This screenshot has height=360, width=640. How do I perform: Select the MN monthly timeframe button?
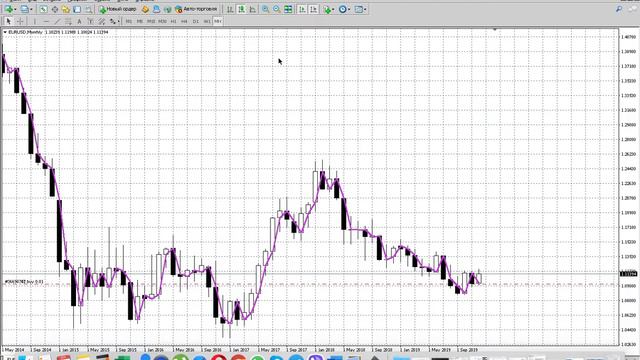pyautogui.click(x=218, y=21)
